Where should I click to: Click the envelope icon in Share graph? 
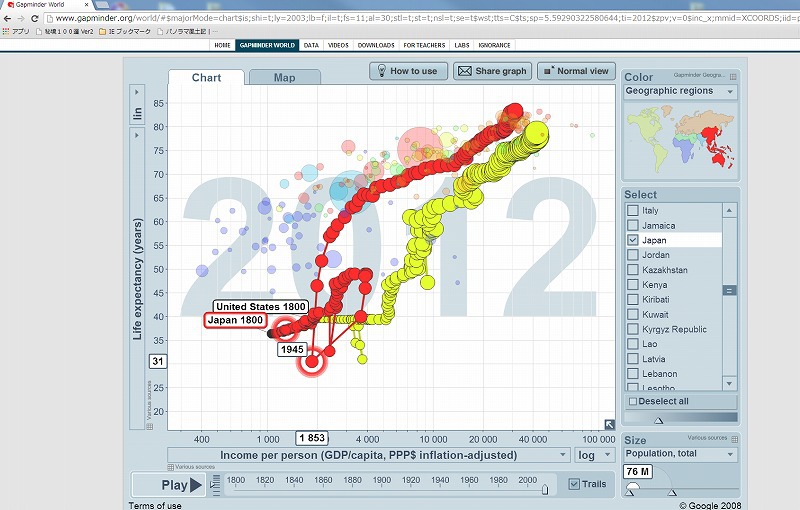(x=464, y=71)
